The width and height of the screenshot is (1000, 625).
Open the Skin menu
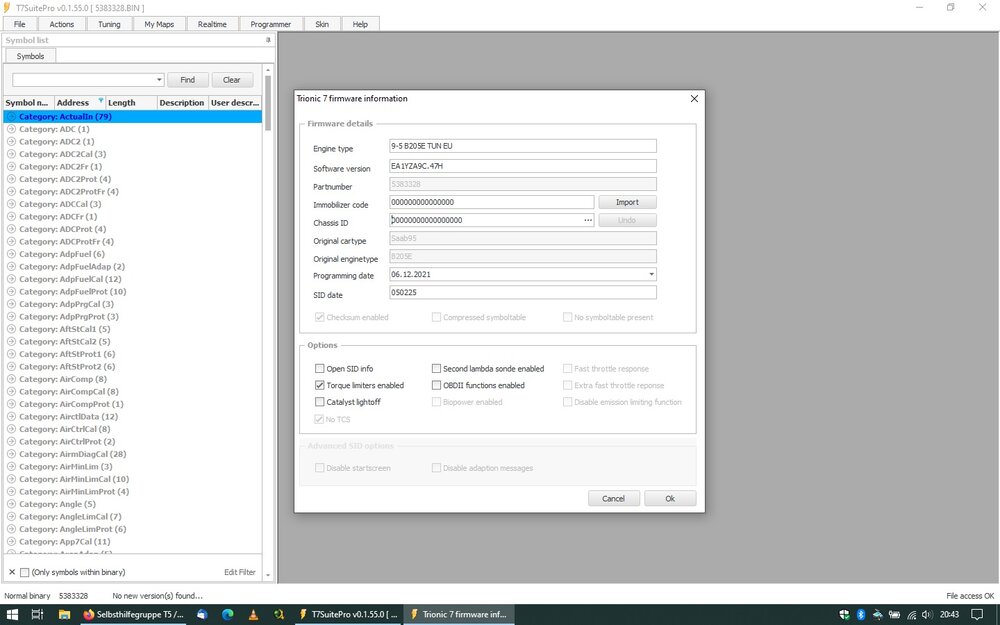322,24
